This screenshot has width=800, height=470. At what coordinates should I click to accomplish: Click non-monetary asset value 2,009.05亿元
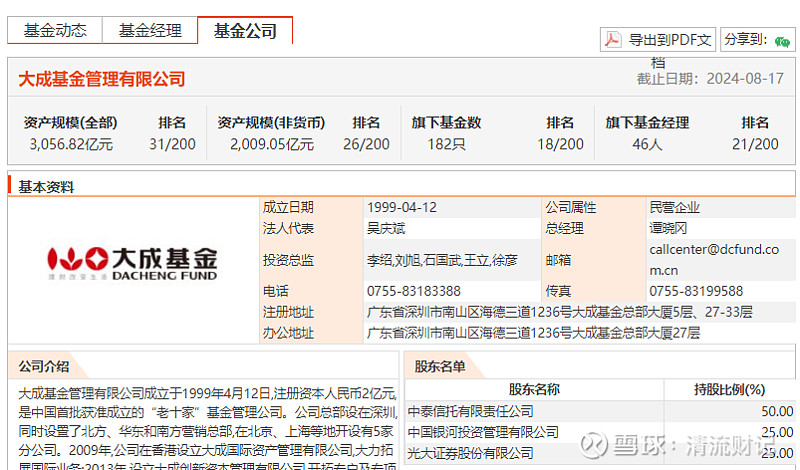(272, 144)
